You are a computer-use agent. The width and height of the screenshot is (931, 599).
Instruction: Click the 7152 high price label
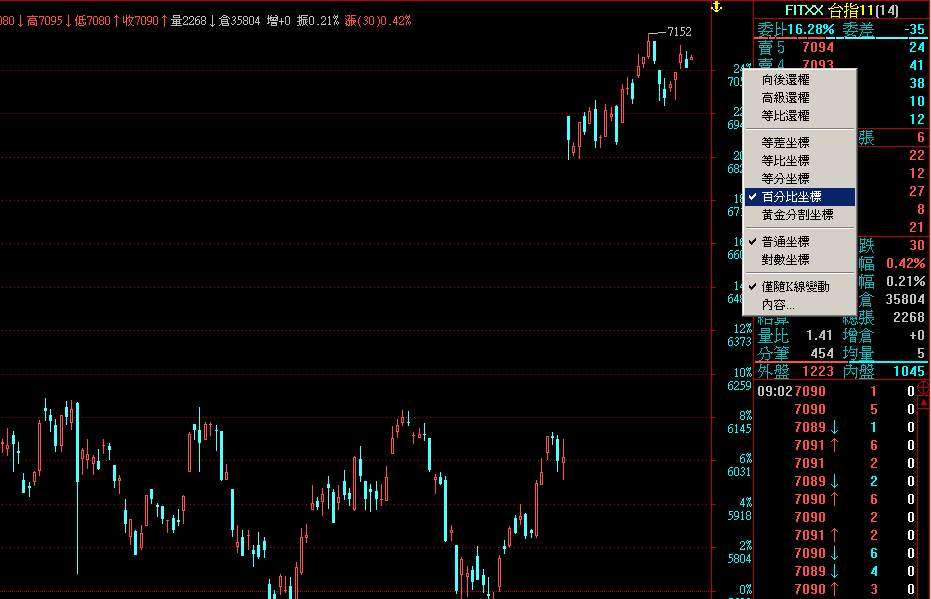[x=679, y=32]
